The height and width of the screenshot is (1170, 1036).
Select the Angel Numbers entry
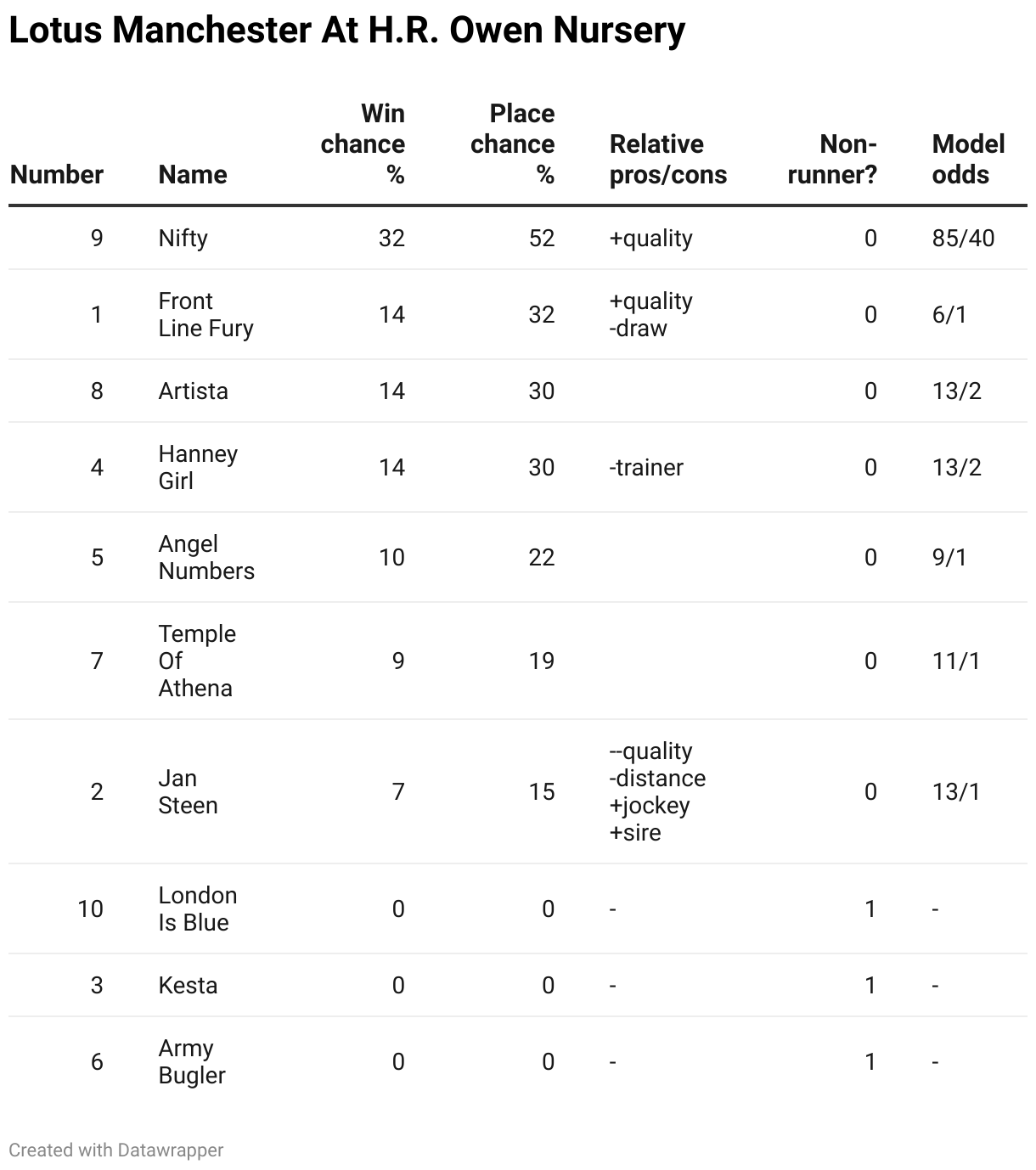click(206, 557)
